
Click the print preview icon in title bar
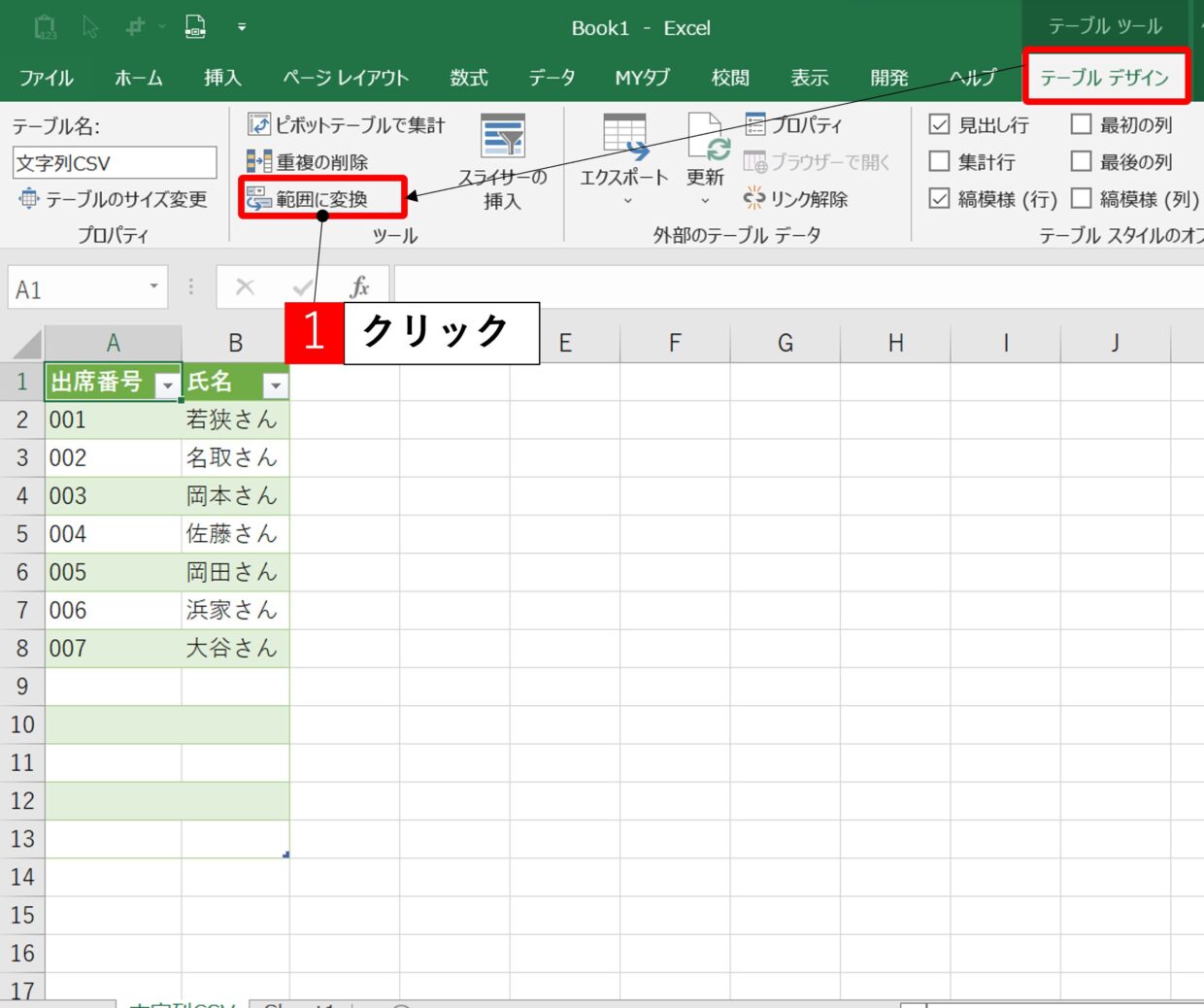[195, 26]
